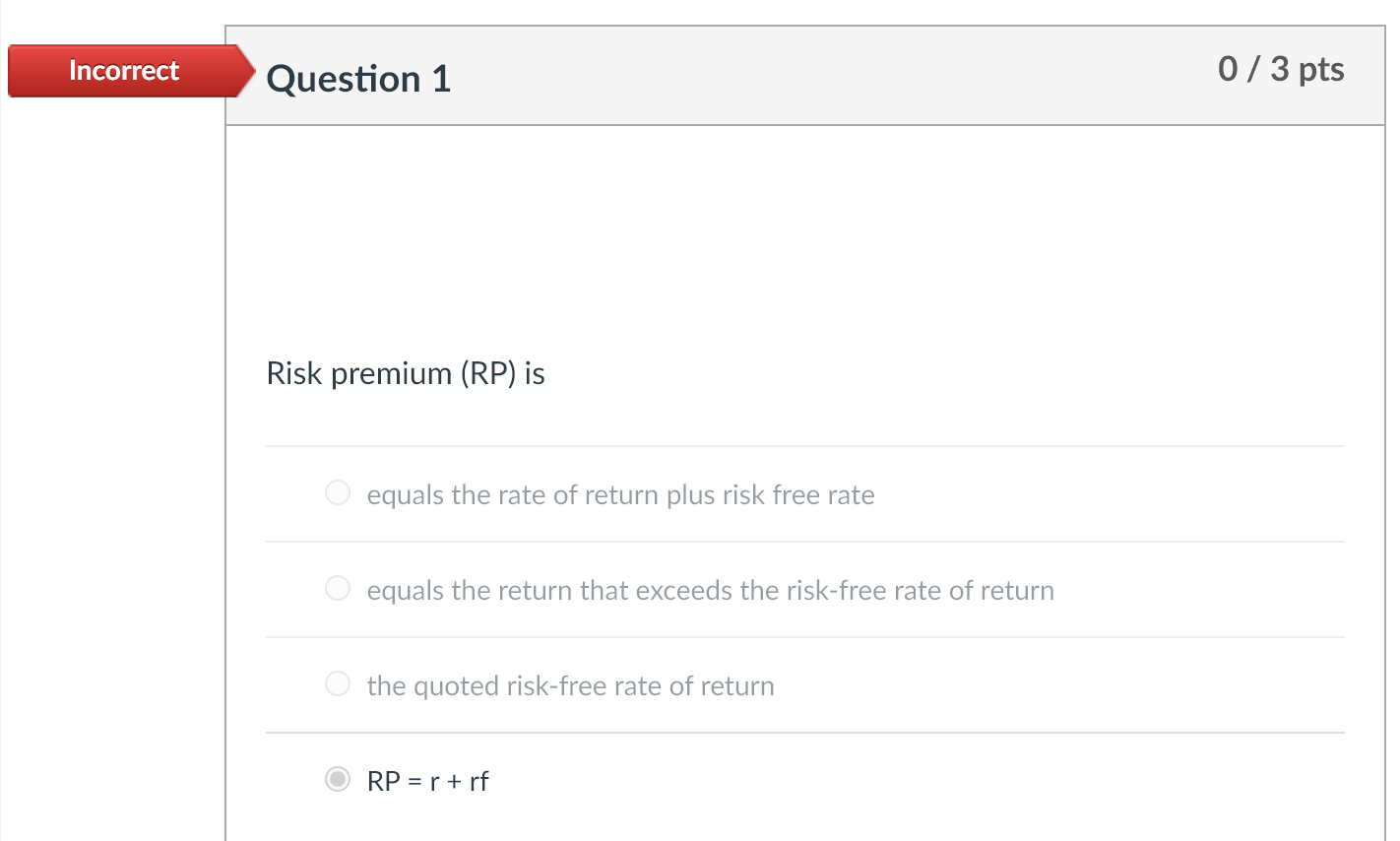Screen dimensions: 1400x841
Task: Click the 'Question 1' heading
Action: [358, 79]
